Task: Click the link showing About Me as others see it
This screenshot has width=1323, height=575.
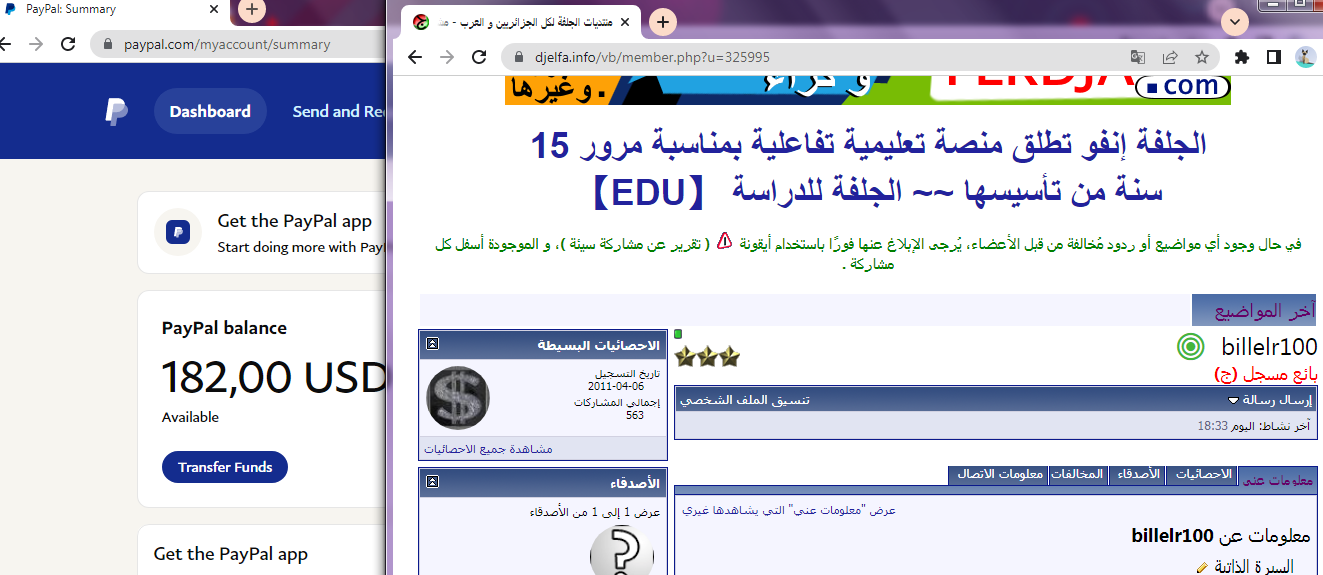Action: pyautogui.click(x=789, y=510)
